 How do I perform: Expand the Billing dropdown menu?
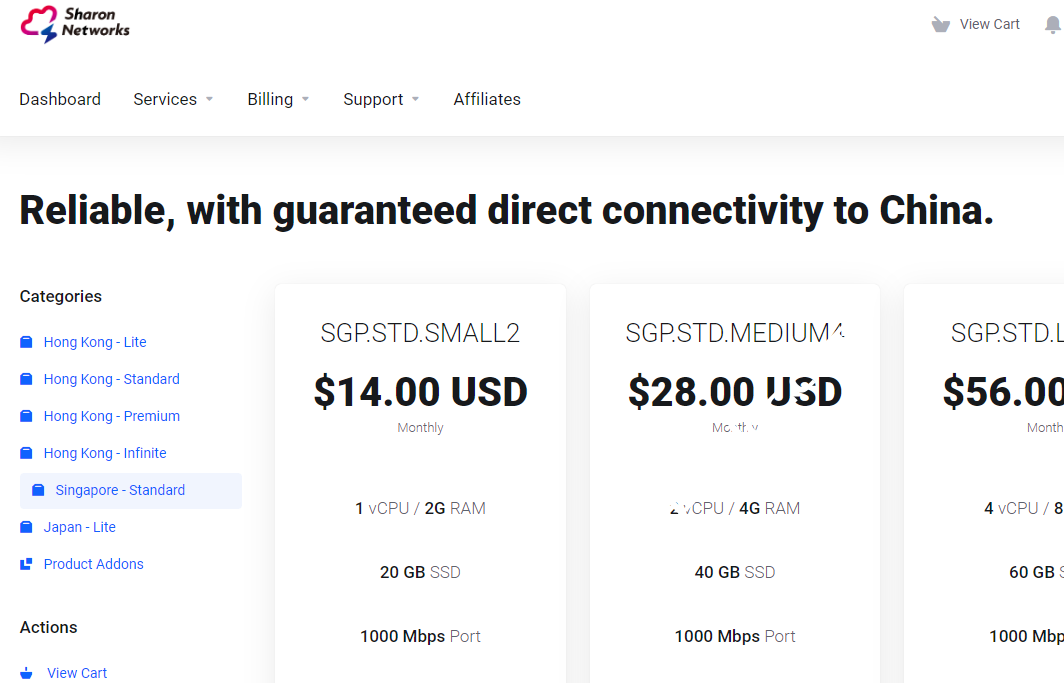[x=278, y=99]
